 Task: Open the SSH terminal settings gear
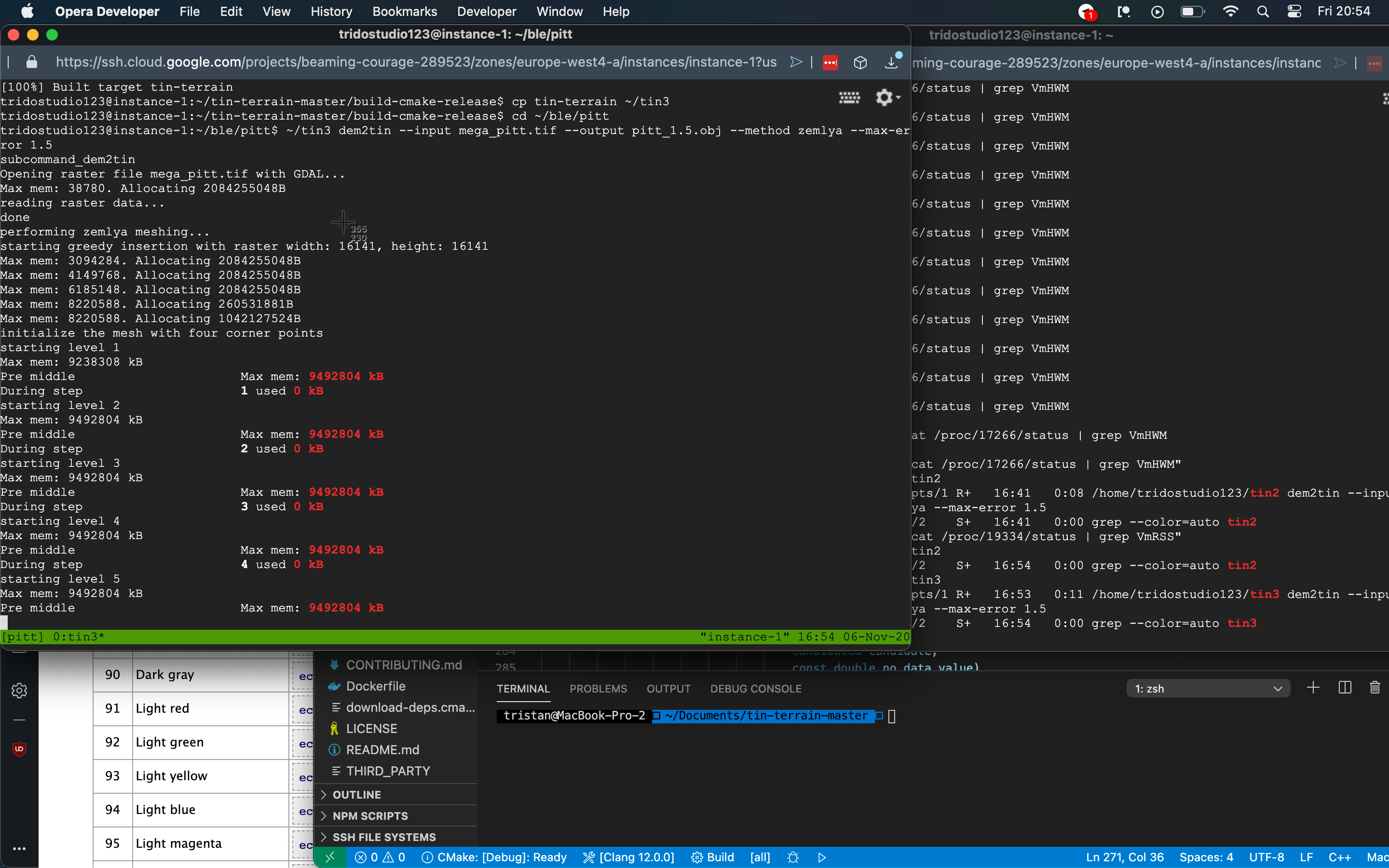(885, 97)
